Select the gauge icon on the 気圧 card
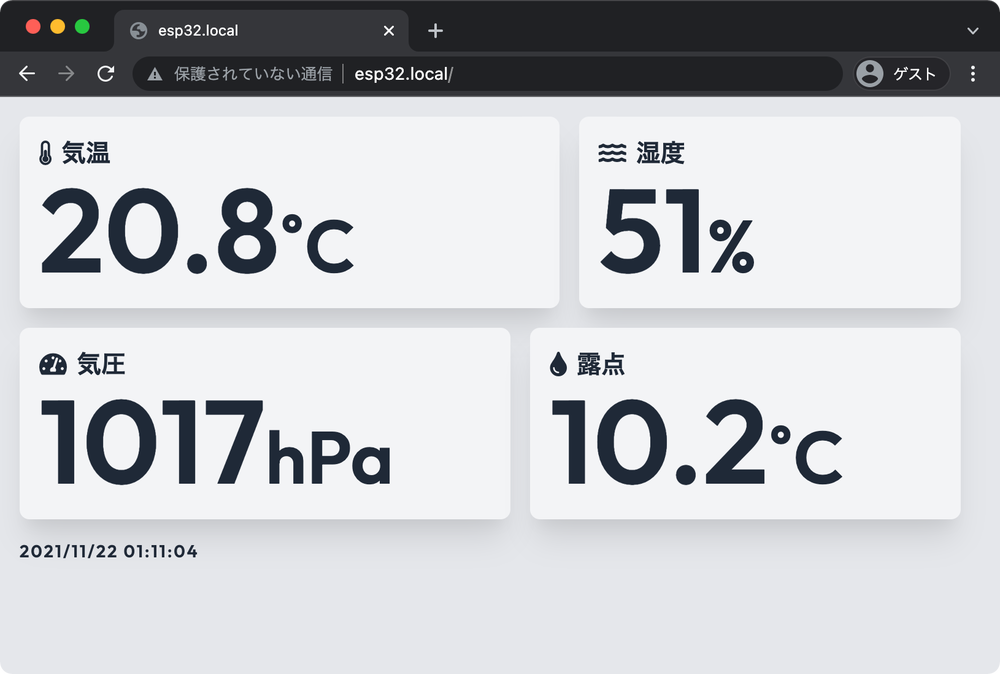The width and height of the screenshot is (1000, 674). point(50,364)
